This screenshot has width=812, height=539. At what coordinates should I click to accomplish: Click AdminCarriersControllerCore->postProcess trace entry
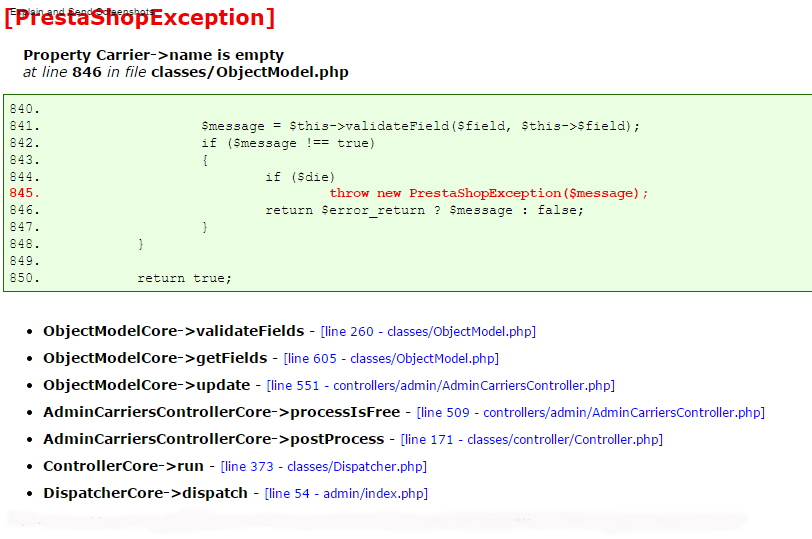[x=213, y=439]
